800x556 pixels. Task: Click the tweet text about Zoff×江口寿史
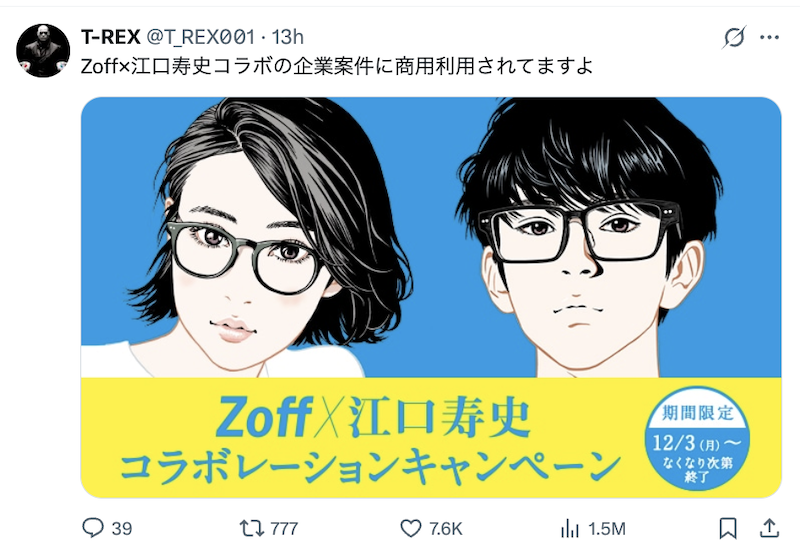(337, 66)
